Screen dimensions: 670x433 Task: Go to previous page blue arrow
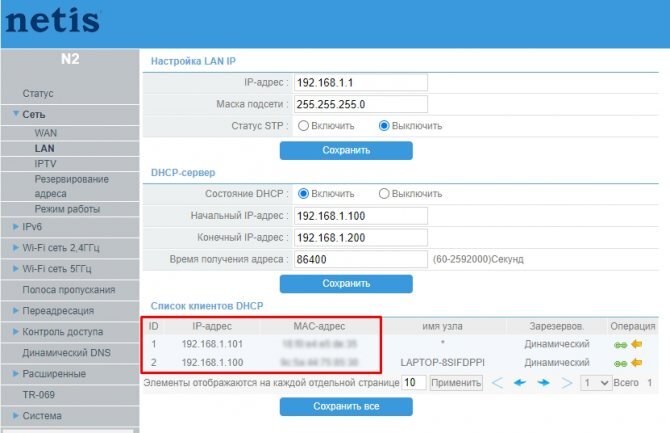pyautogui.click(x=520, y=383)
